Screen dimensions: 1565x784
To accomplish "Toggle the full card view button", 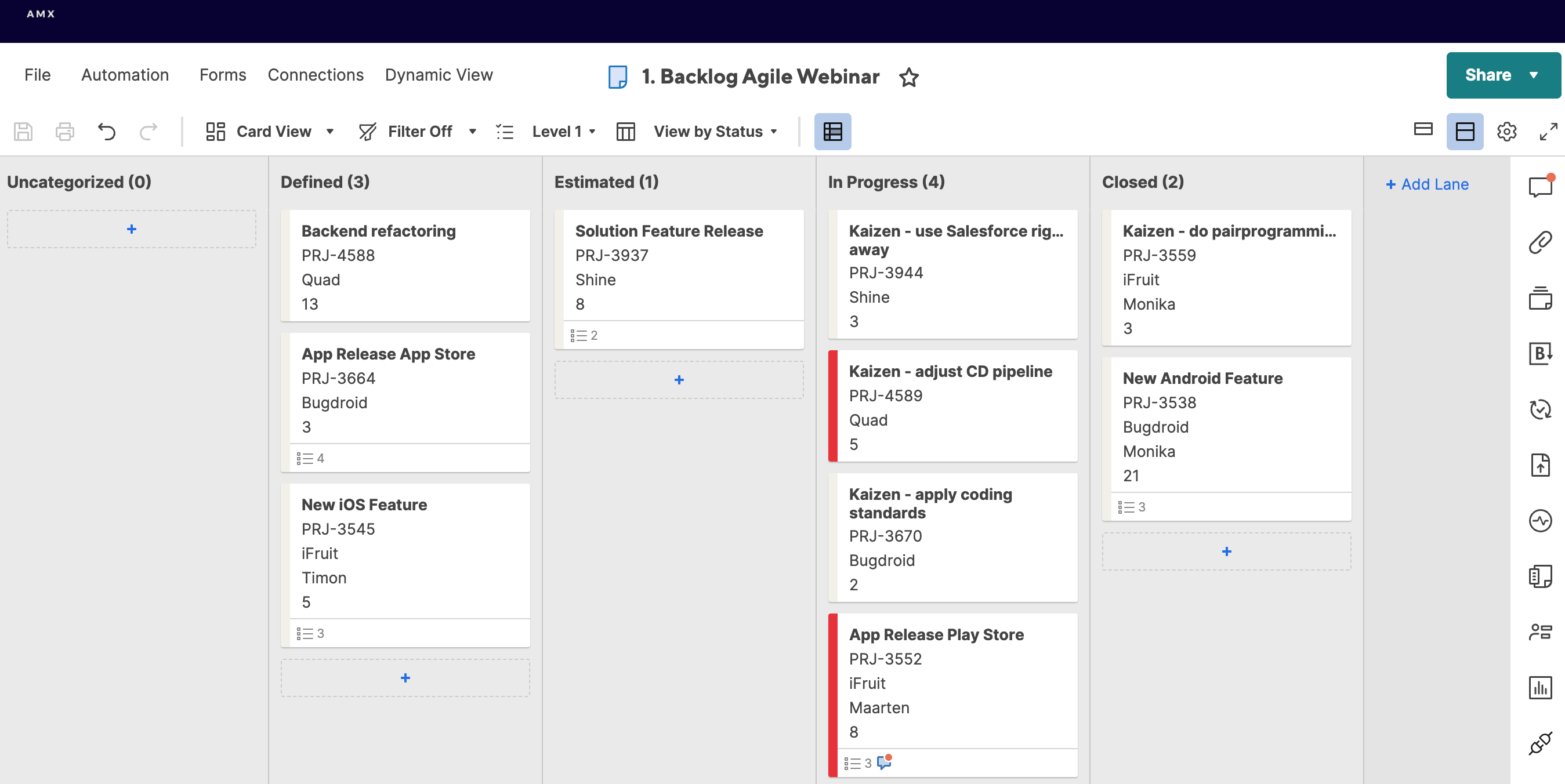I will [x=1465, y=131].
